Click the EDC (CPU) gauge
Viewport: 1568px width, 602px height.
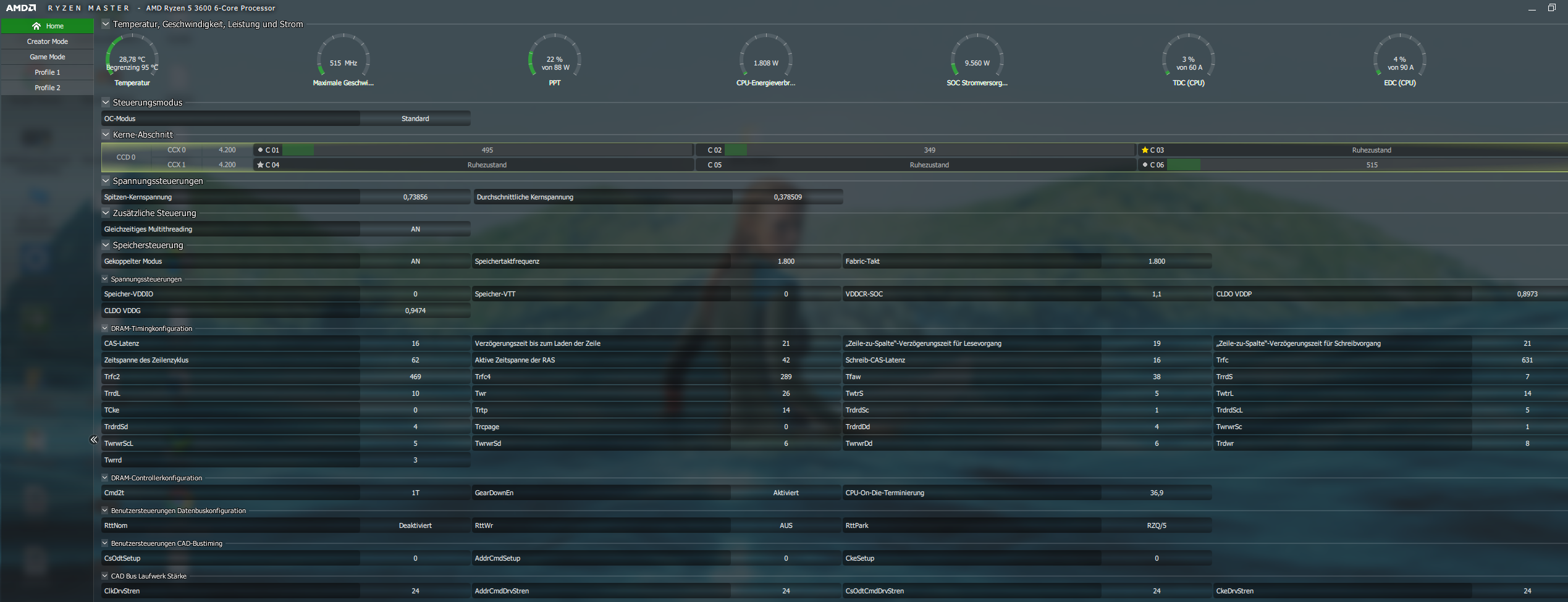point(1400,60)
